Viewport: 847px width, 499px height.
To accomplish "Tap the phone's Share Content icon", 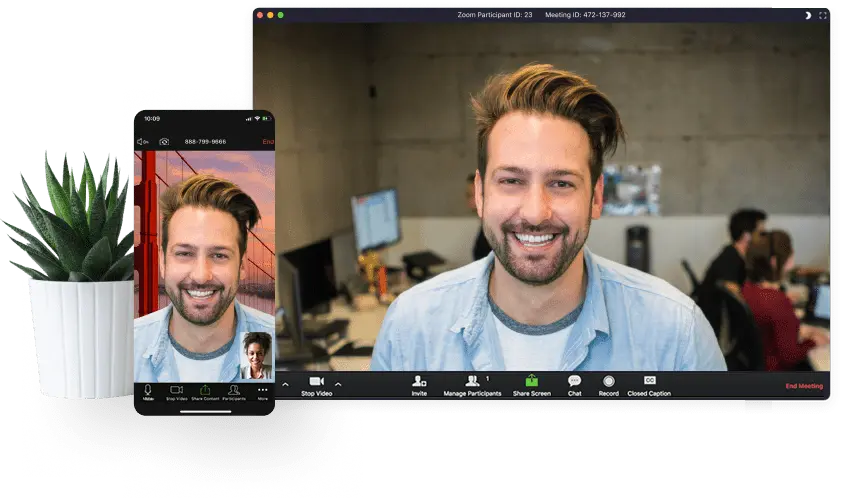I will coord(205,390).
